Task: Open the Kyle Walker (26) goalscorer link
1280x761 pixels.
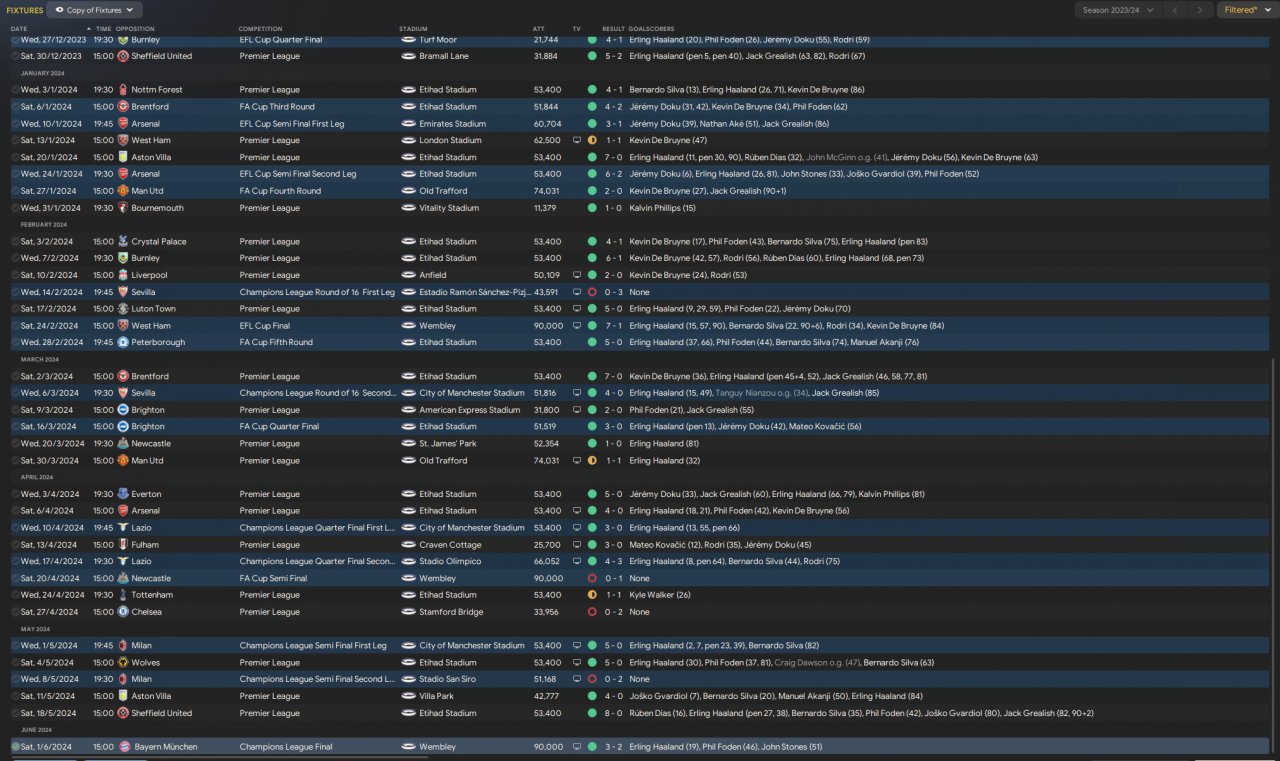Action: (659, 595)
